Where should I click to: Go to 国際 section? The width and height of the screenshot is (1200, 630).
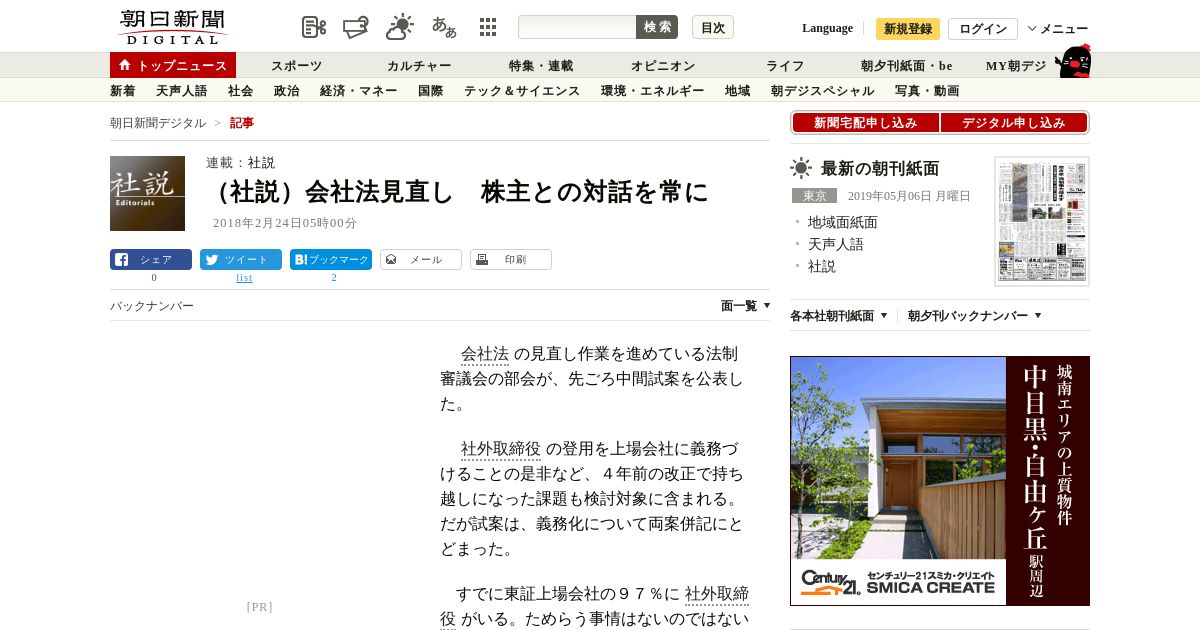point(431,91)
